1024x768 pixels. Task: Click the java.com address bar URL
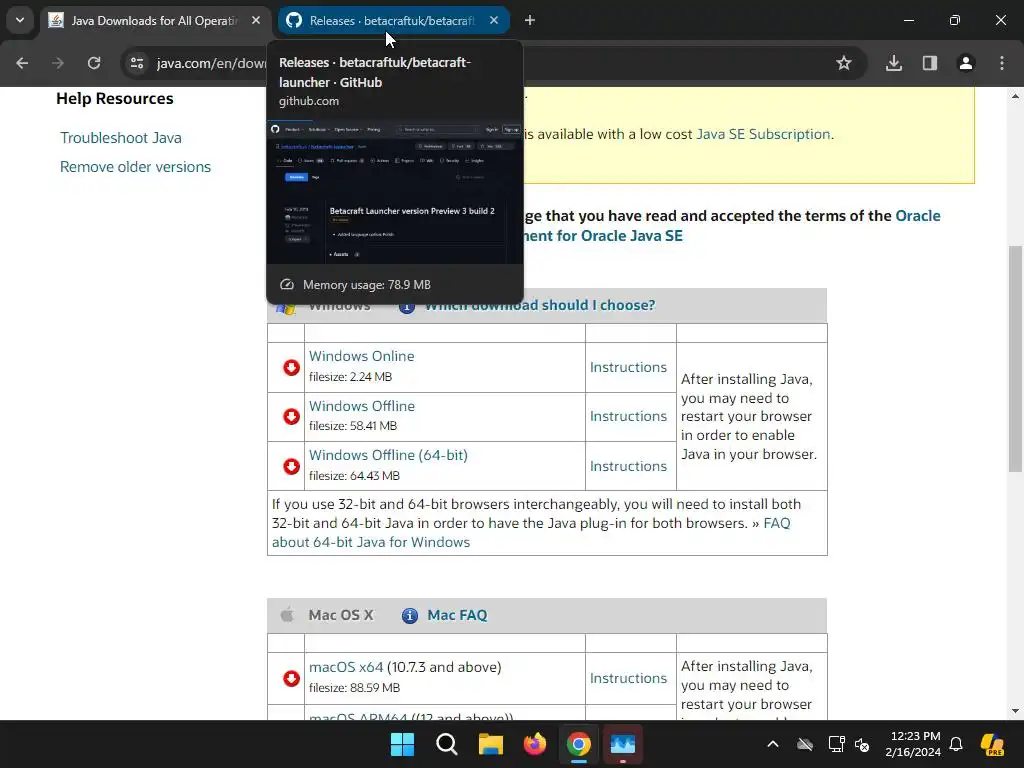click(210, 63)
